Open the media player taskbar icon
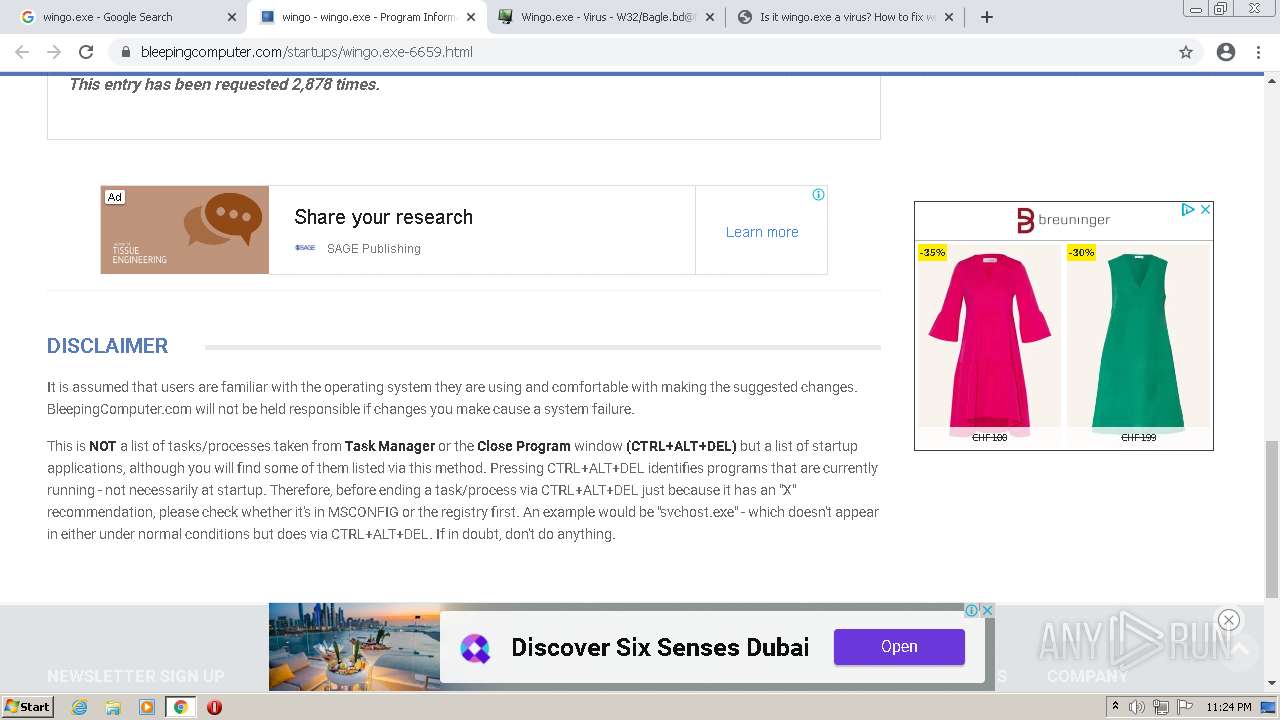Viewport: 1280px width, 720px height. click(x=147, y=707)
